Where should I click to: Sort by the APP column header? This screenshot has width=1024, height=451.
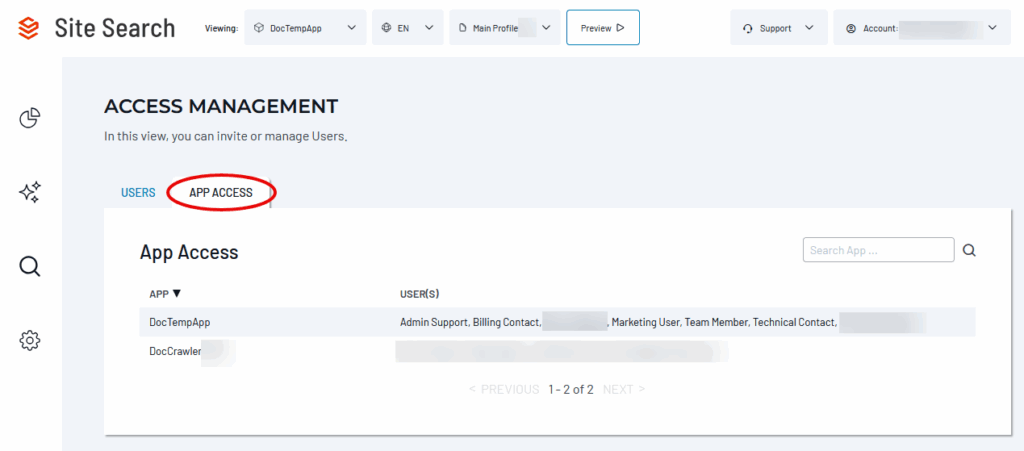[x=165, y=294]
